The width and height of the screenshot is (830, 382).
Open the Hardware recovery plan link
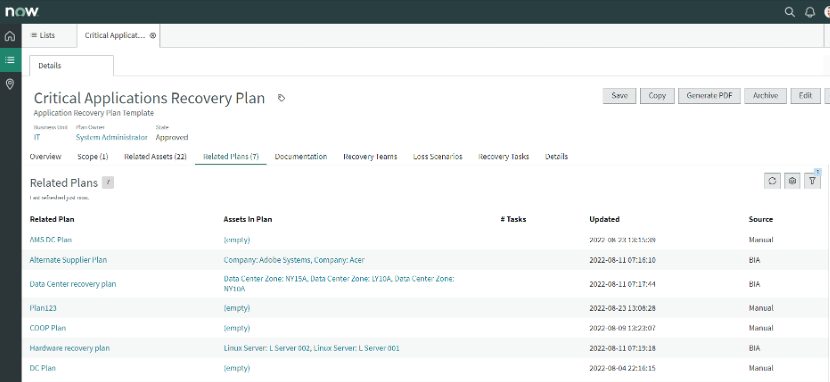[70, 348]
